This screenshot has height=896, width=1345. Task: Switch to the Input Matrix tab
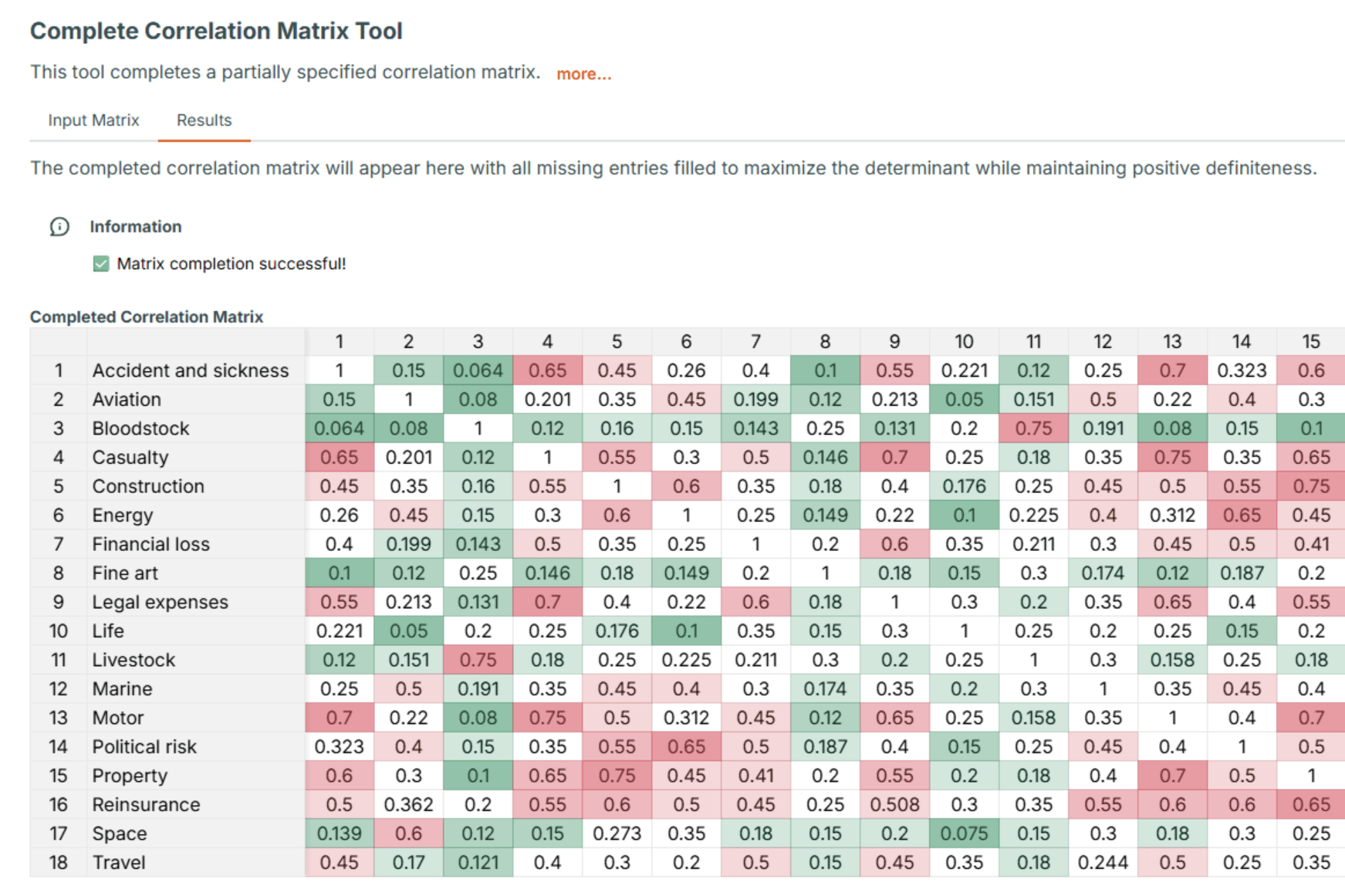coord(93,120)
